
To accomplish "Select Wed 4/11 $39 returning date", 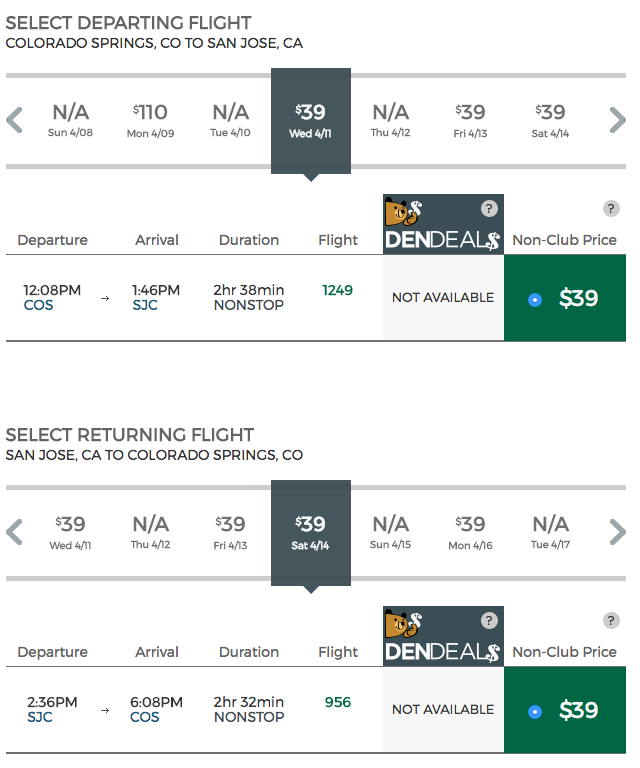I will pyautogui.click(x=70, y=532).
